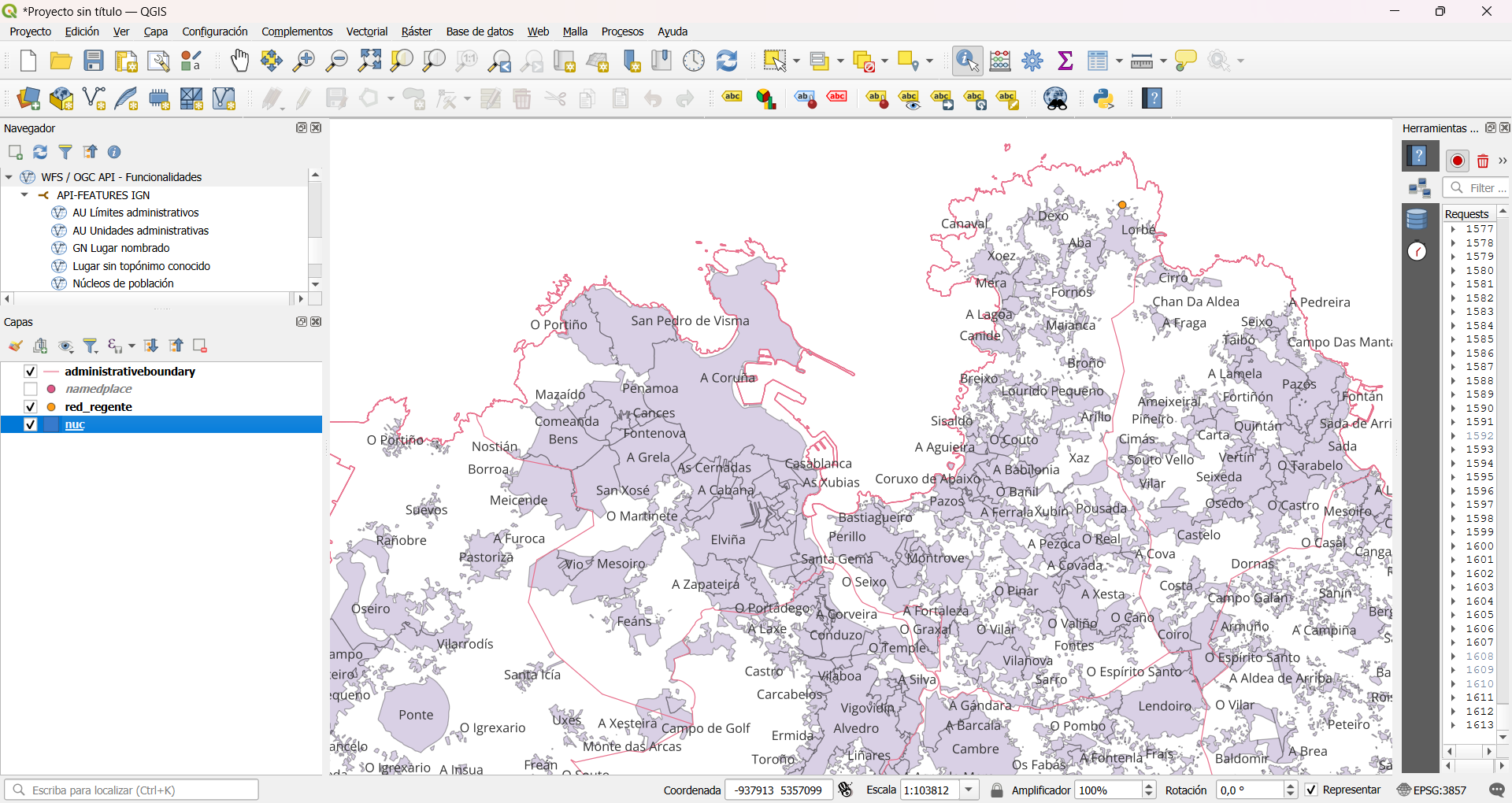
Task: Click the Save Project disk icon
Action: pos(94,61)
